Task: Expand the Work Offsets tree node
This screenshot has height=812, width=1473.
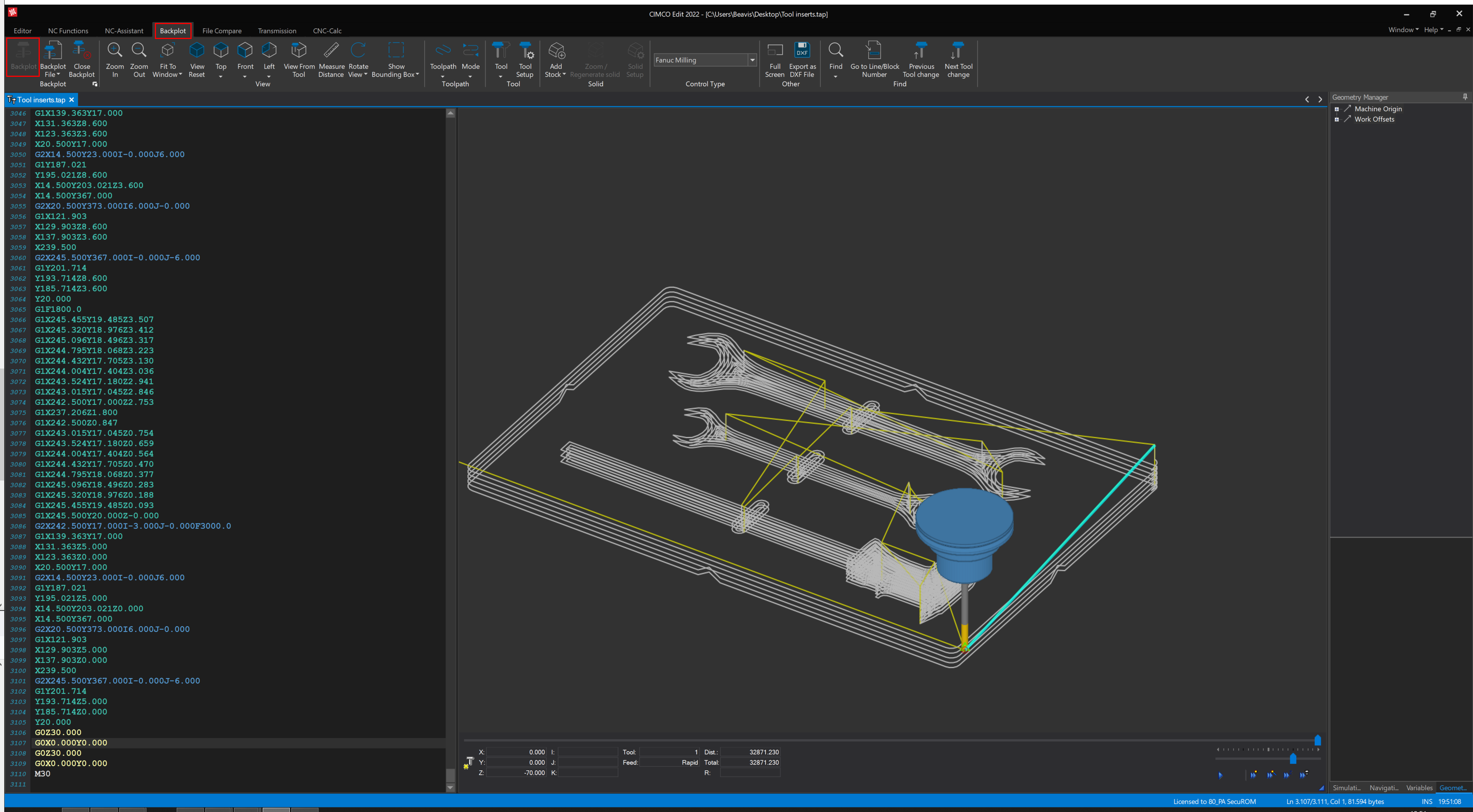Action: pyautogui.click(x=1337, y=120)
